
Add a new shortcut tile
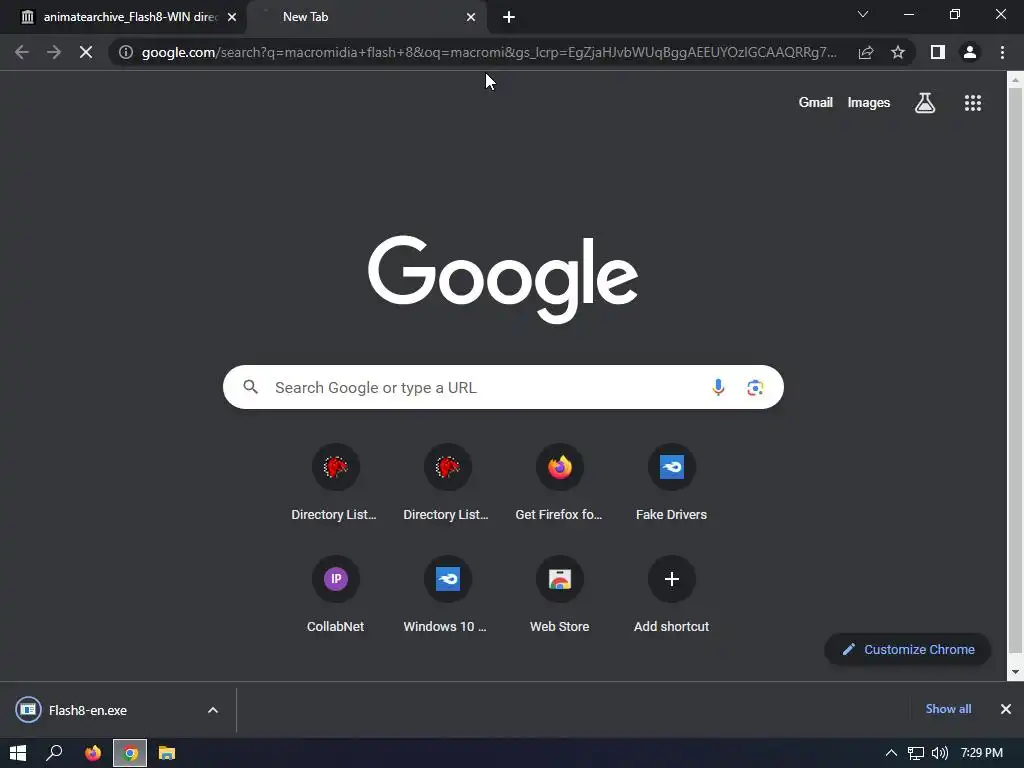click(671, 595)
